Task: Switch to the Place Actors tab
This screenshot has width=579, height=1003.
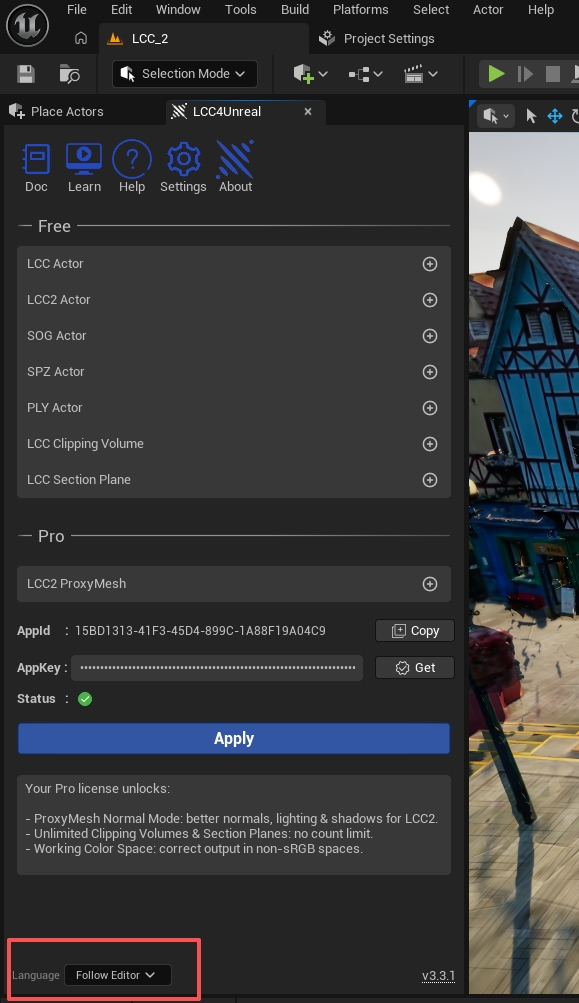Action: [x=56, y=111]
